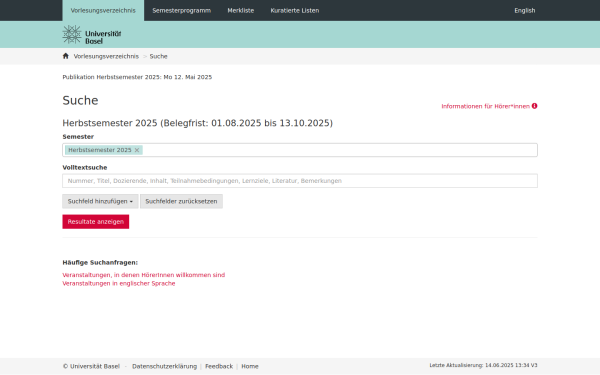The width and height of the screenshot is (600, 375).
Task: Open the Datenschutzerklärung footer link
Action: (165, 366)
